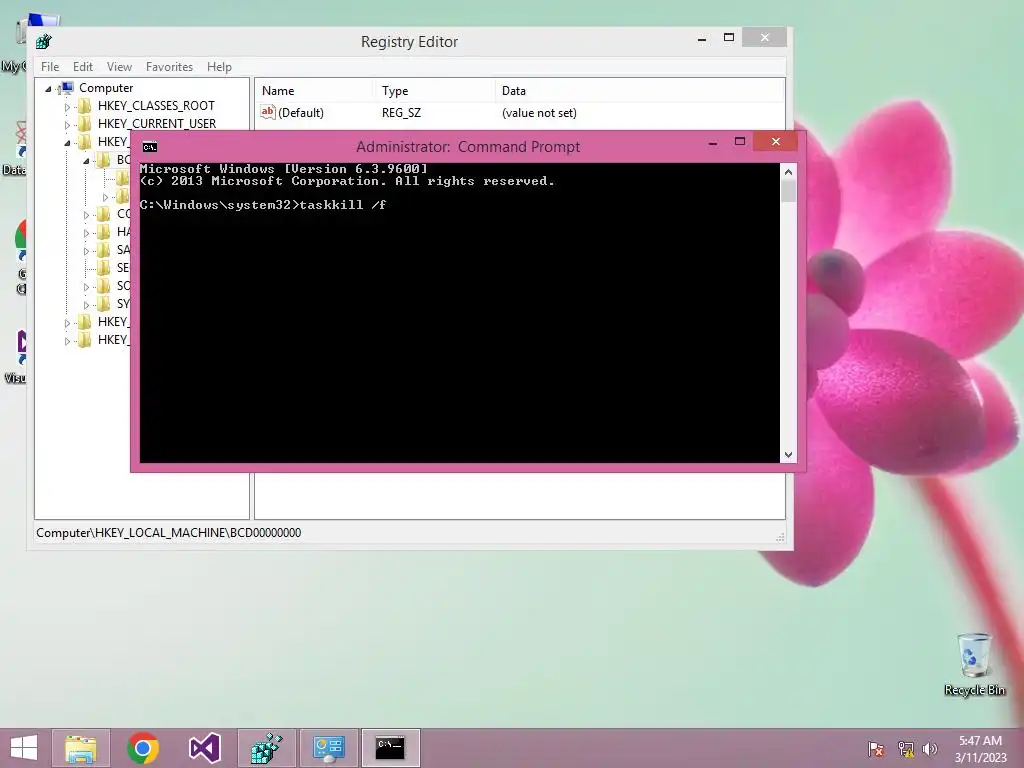Close the Command Prompt window
The width and height of the screenshot is (1024, 768).
tap(775, 142)
